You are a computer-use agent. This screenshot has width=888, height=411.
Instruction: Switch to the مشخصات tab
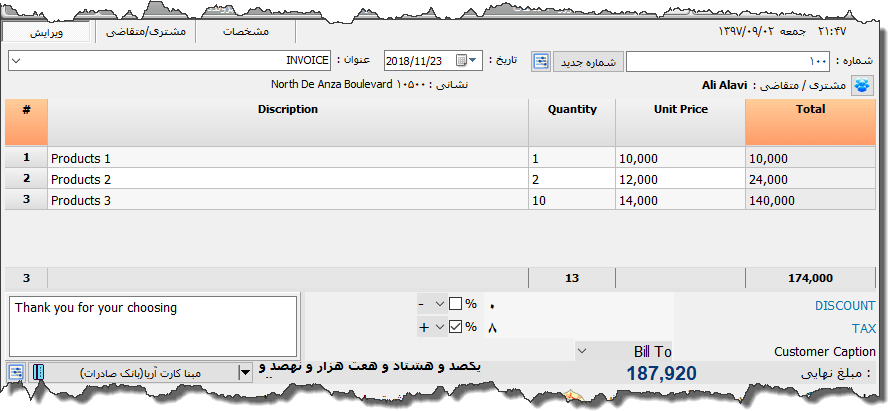click(245, 32)
